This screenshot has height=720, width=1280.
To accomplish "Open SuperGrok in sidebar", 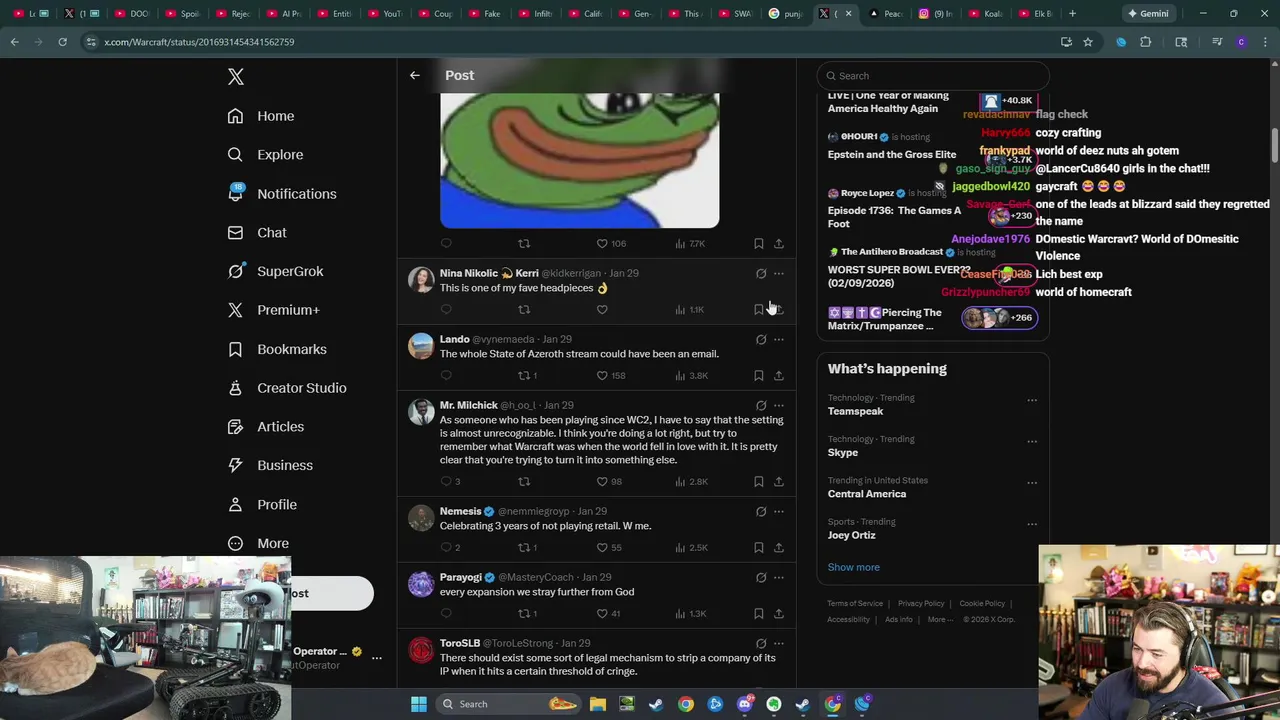I will (x=275, y=272).
